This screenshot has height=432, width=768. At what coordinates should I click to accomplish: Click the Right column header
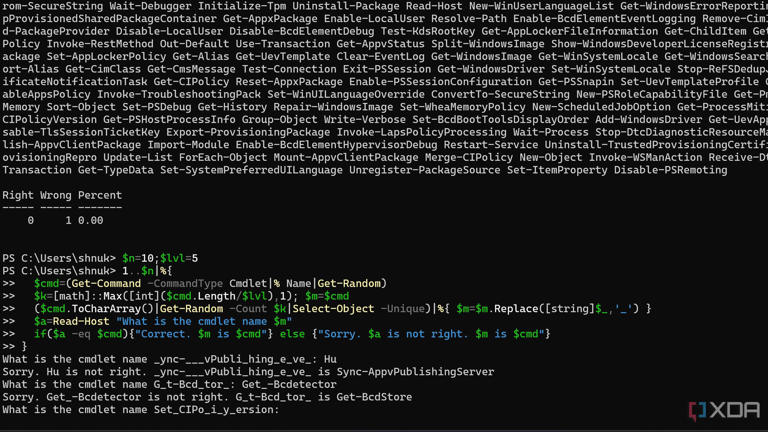18,195
